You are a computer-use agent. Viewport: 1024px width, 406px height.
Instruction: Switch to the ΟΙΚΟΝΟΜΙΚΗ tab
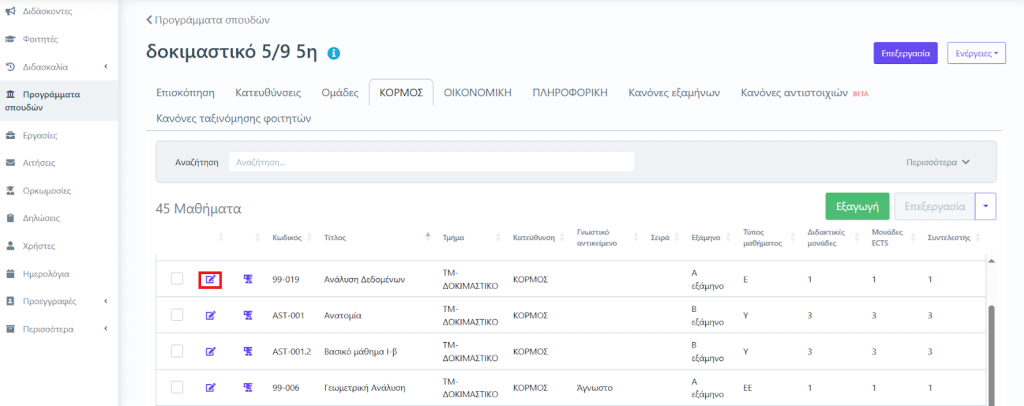(x=478, y=92)
